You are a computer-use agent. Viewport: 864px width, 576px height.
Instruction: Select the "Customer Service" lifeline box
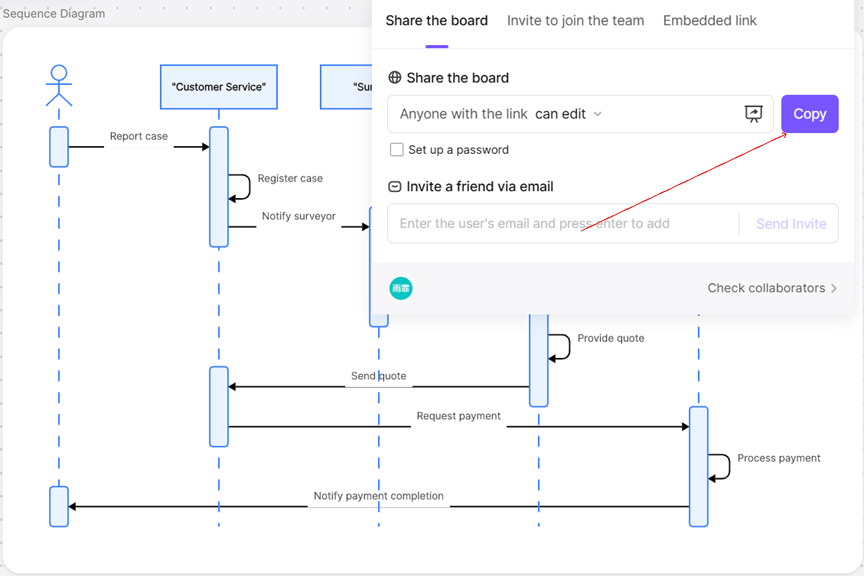[x=218, y=87]
